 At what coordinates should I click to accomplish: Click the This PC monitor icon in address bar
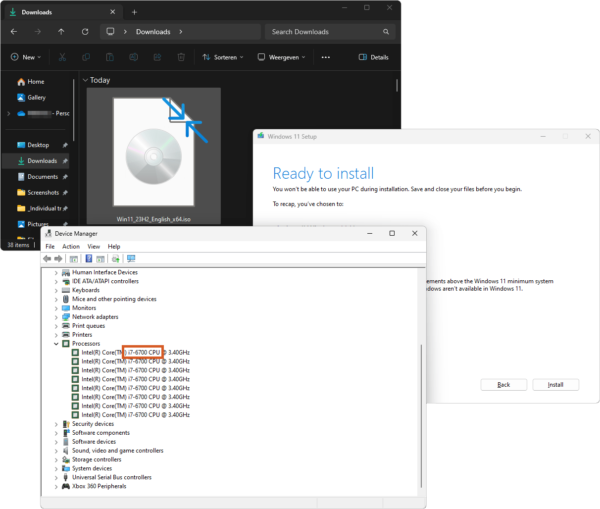[x=110, y=32]
